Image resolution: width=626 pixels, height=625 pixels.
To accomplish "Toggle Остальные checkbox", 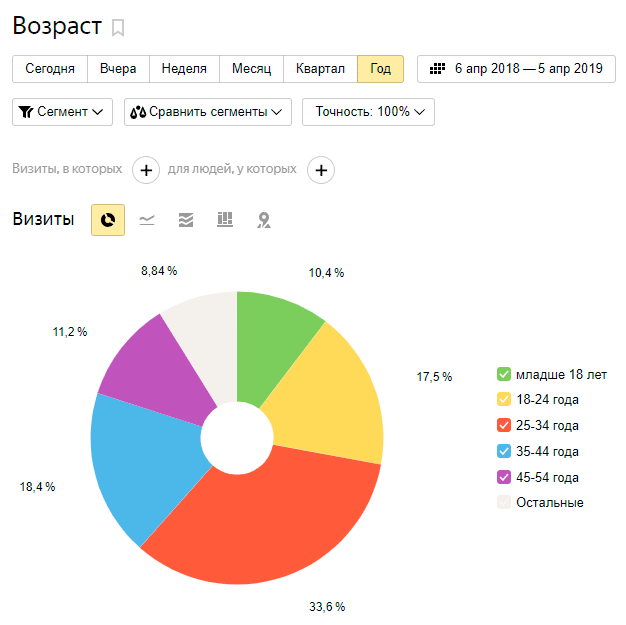I will pos(504,502).
